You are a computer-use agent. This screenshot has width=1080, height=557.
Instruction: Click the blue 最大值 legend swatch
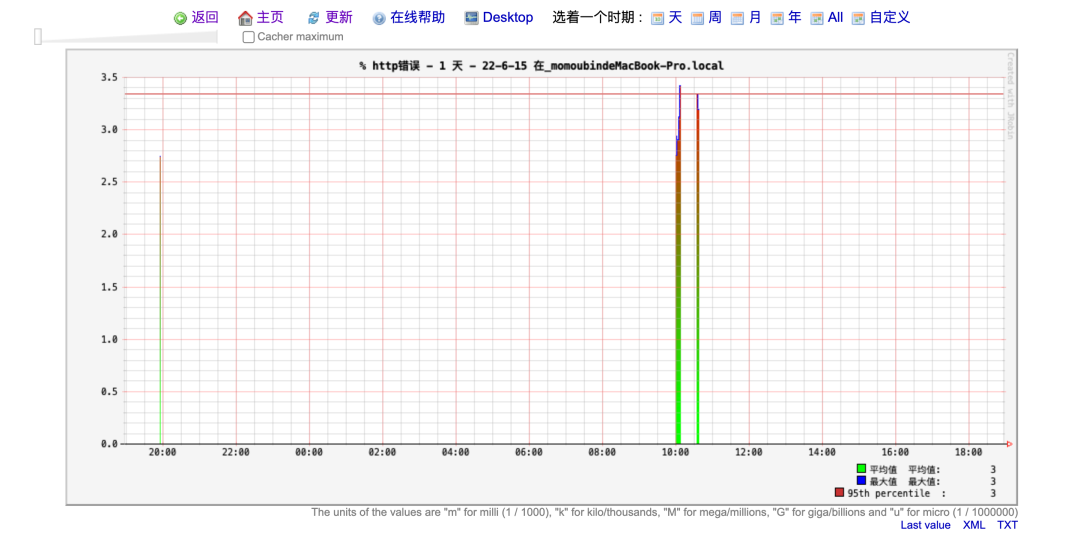click(x=861, y=481)
